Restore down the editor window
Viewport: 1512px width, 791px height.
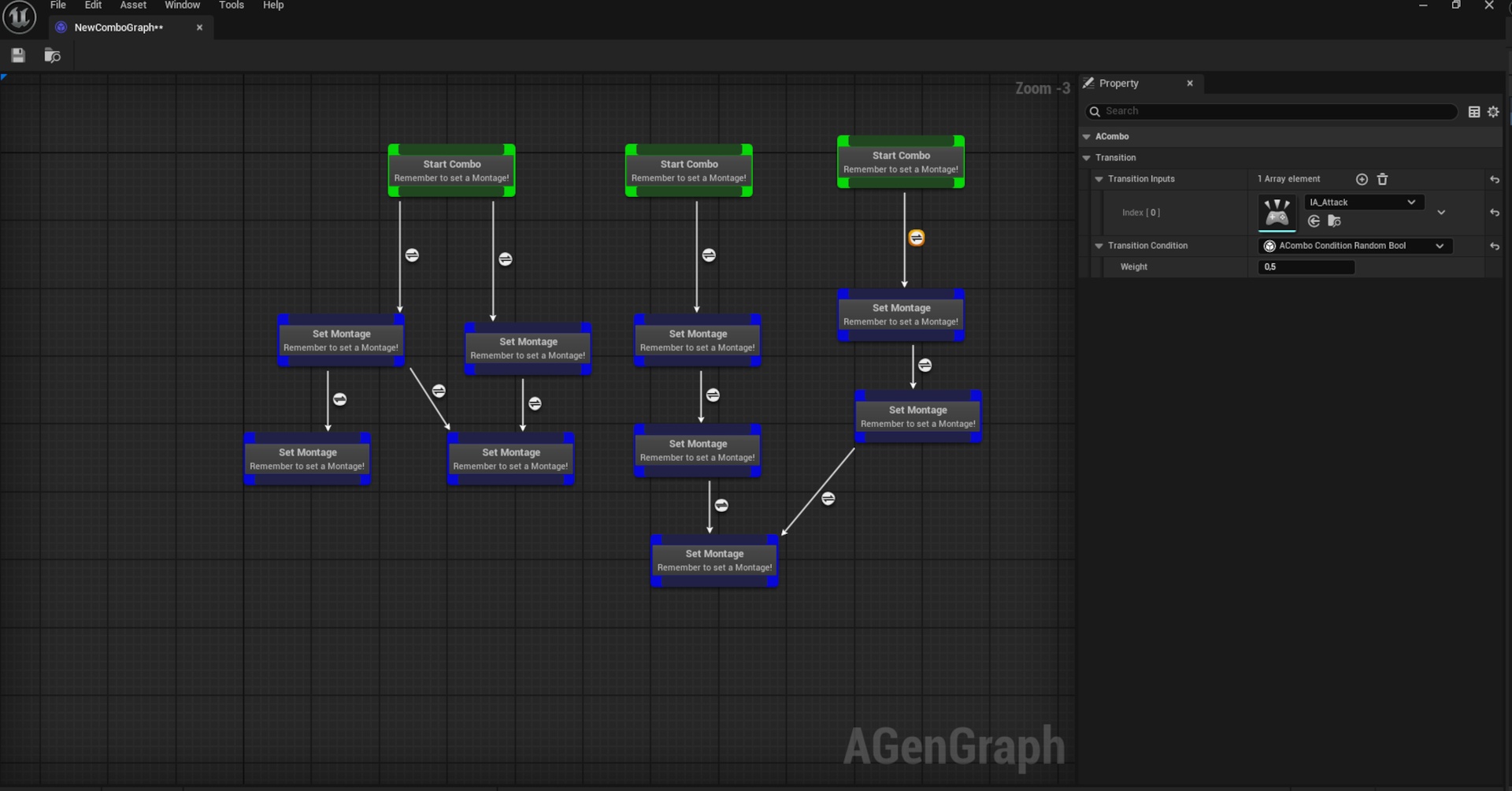pos(1456,6)
